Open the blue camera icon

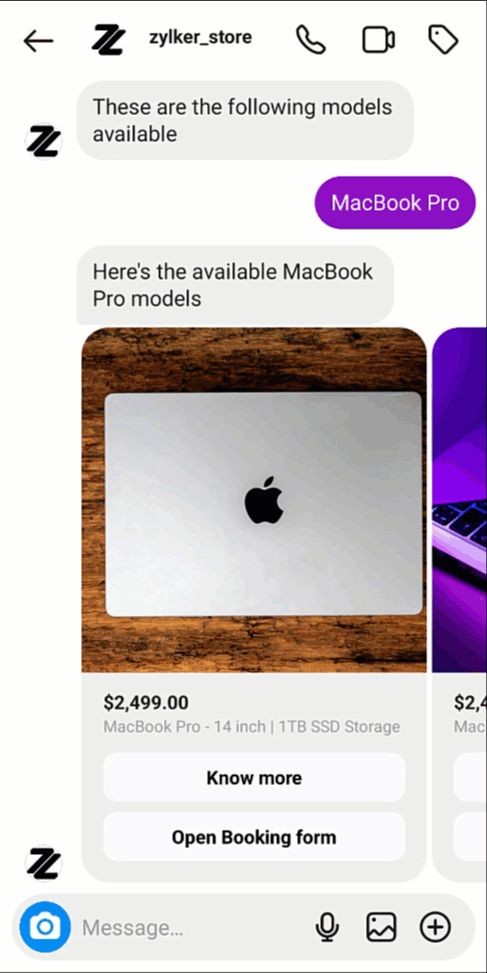point(45,927)
